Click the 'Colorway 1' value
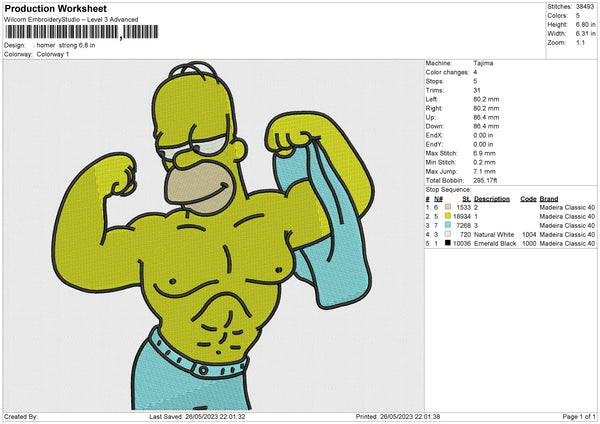Image resolution: width=600 pixels, height=424 pixels. pyautogui.click(x=53, y=54)
